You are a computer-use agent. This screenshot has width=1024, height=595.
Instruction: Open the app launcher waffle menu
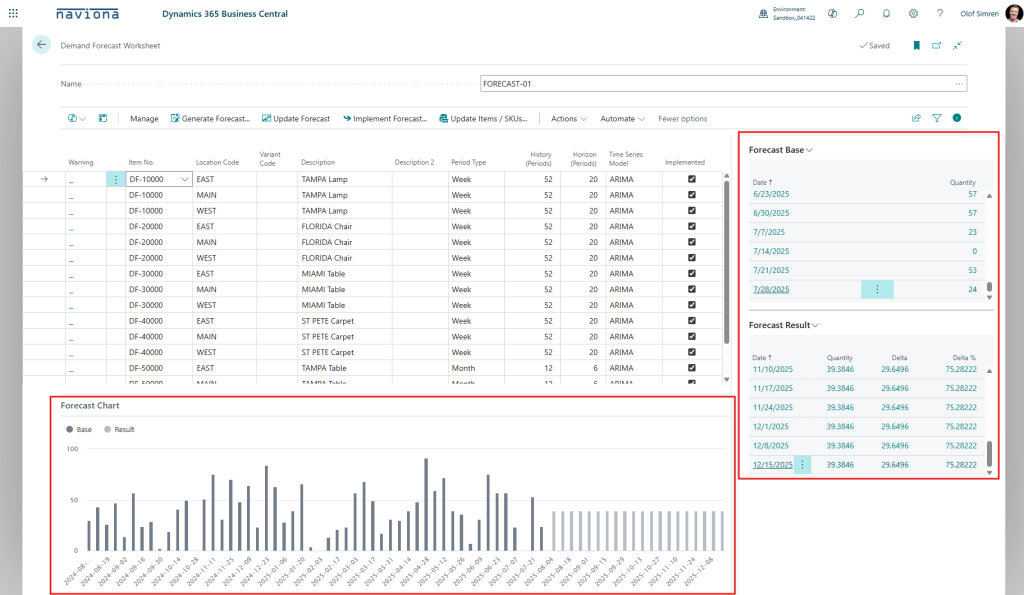coord(13,14)
